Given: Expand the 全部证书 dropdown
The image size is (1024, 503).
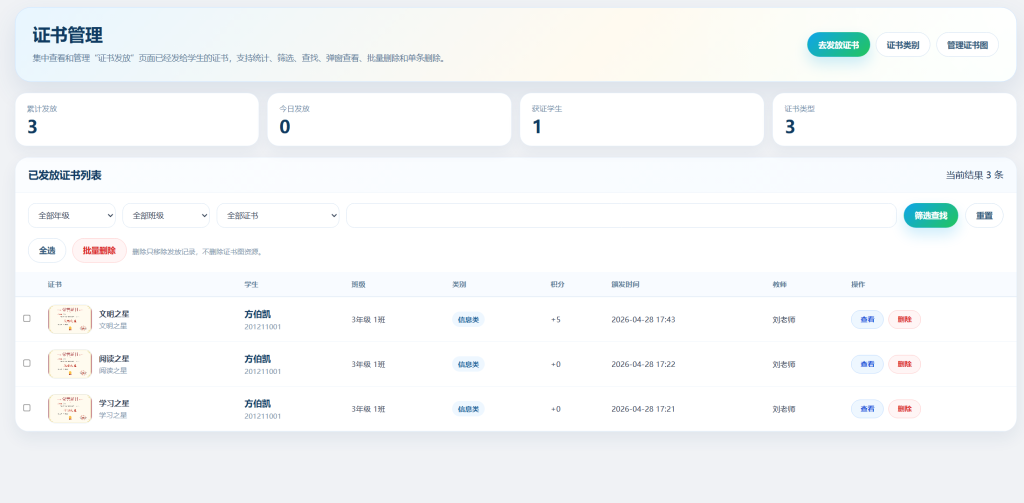Looking at the screenshot, I should click(x=278, y=216).
